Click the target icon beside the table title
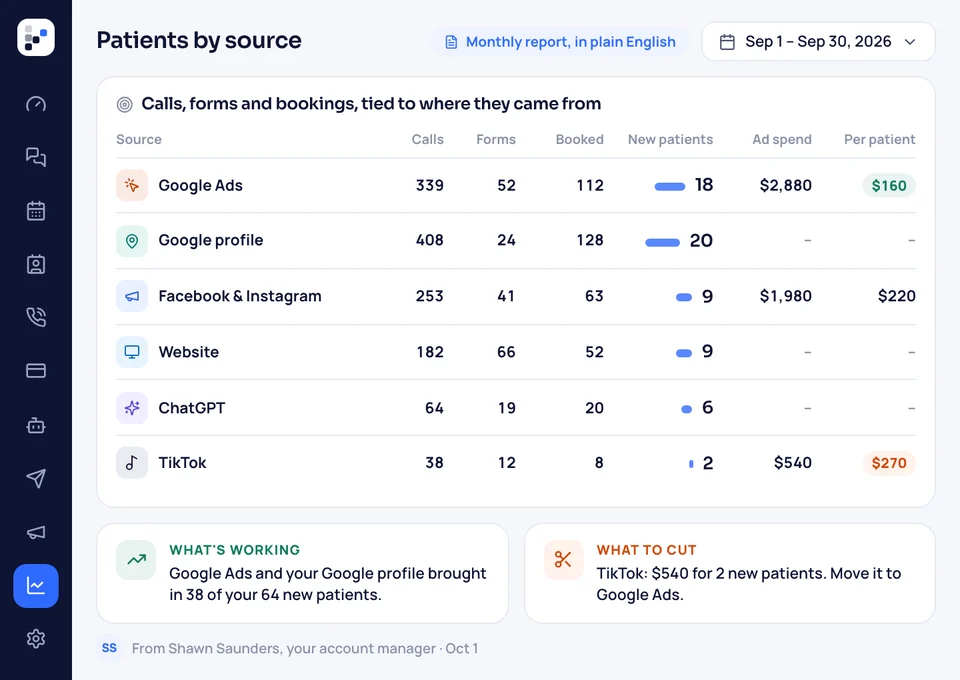Screen dimensions: 960x680 point(124,105)
